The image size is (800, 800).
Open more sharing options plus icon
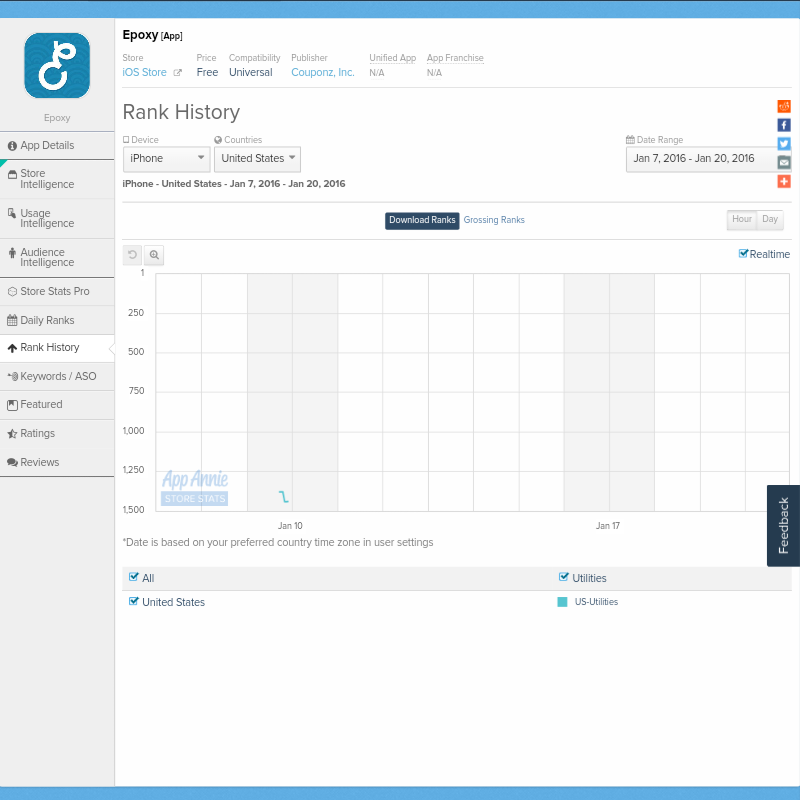[x=784, y=182]
